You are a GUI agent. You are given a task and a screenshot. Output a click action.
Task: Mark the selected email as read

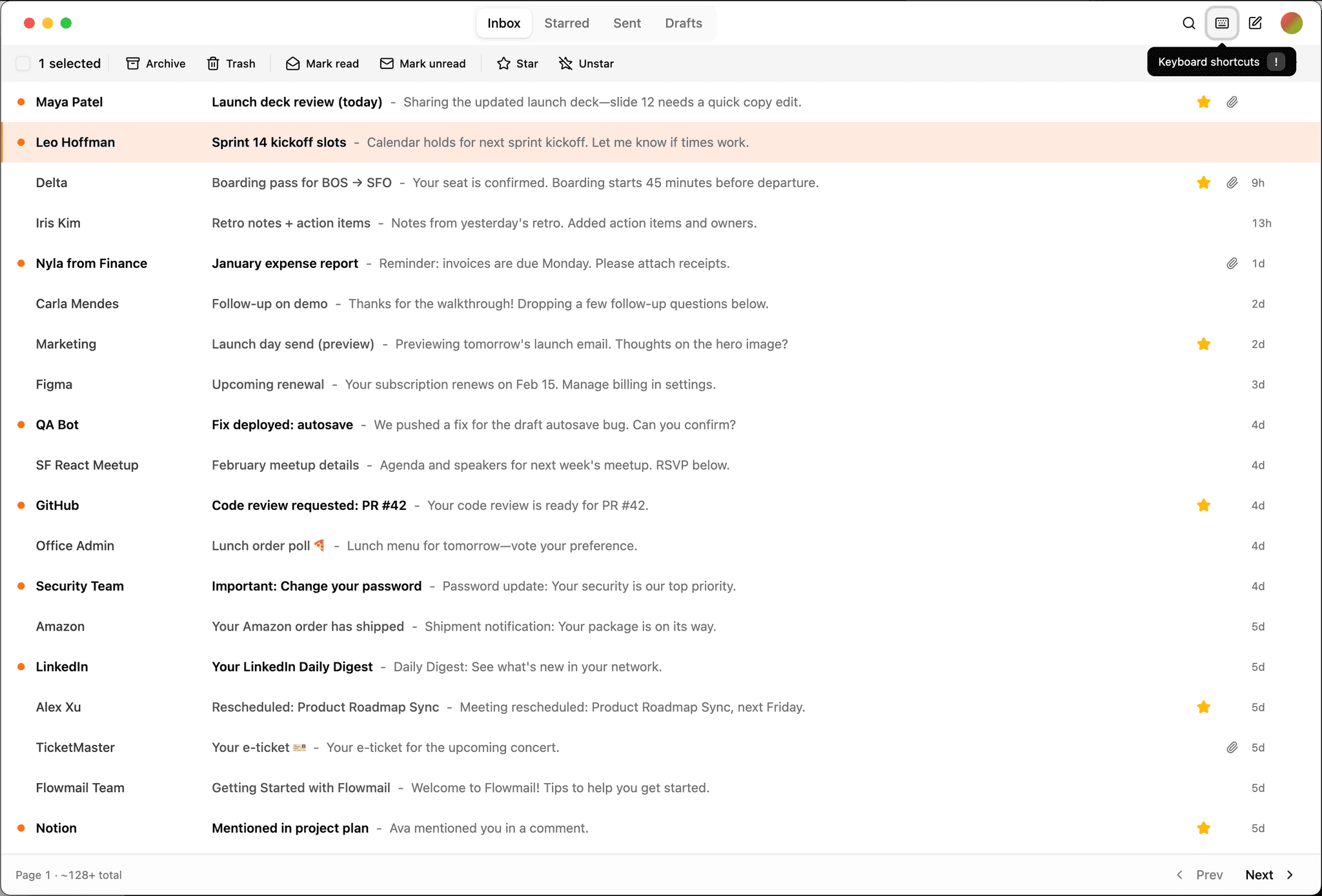click(x=321, y=63)
